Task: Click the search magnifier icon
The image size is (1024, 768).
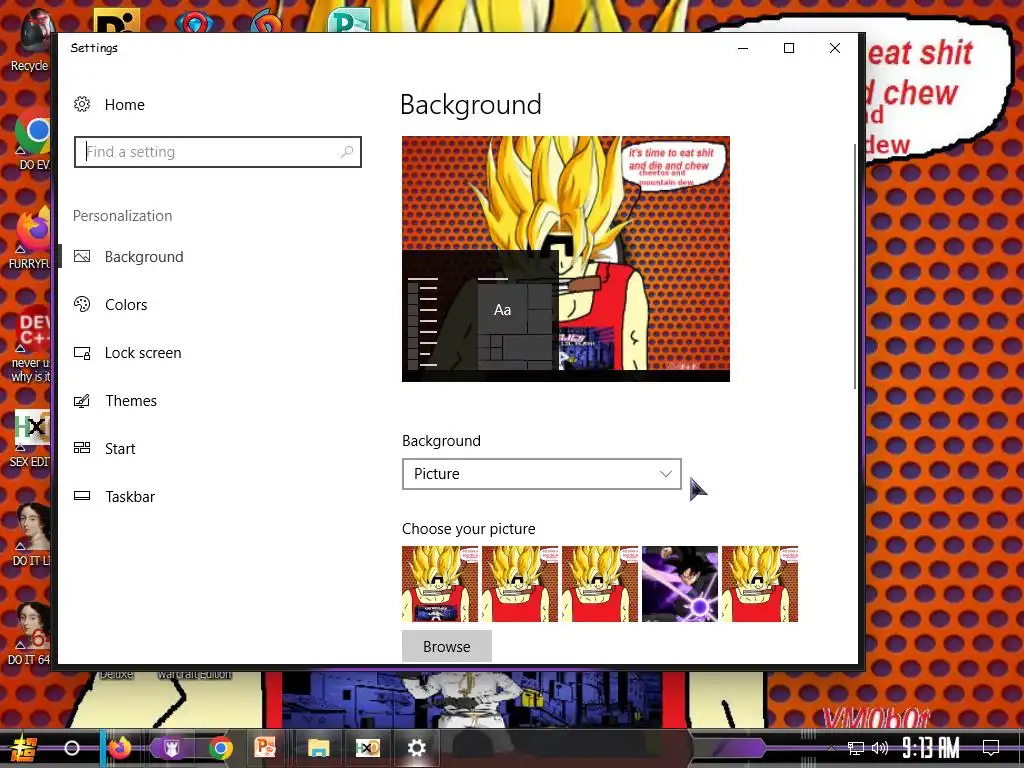Action: [x=347, y=152]
